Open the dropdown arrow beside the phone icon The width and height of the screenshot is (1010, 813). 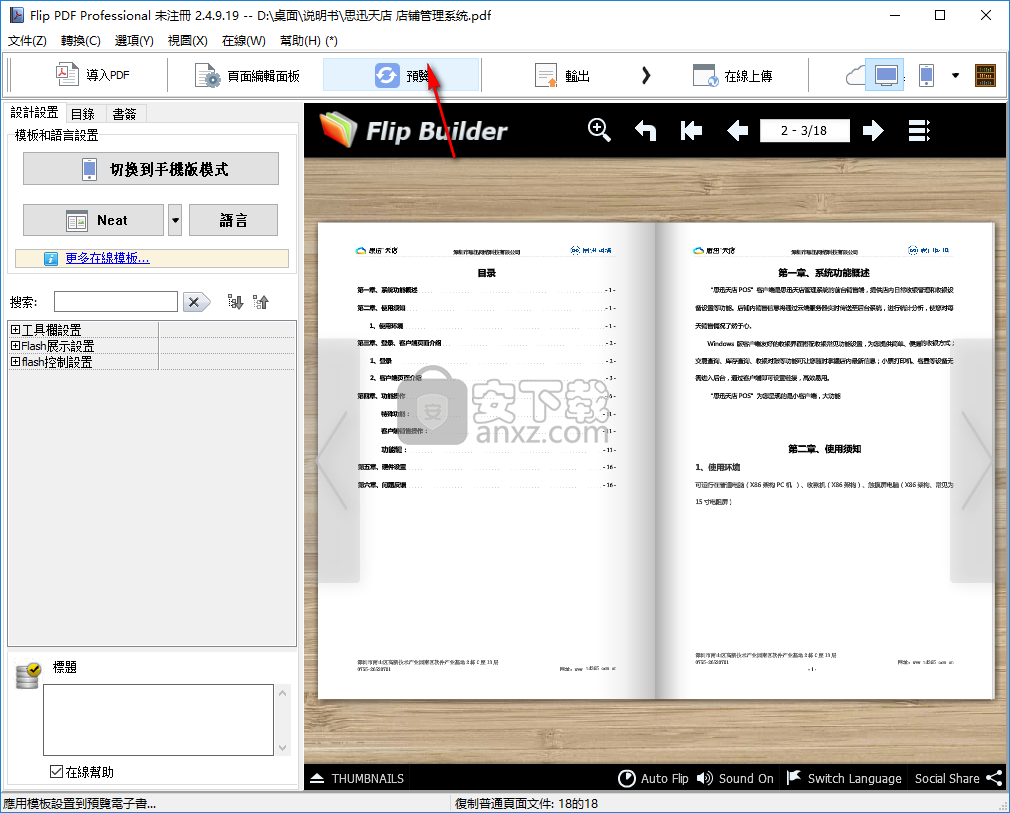coord(955,75)
